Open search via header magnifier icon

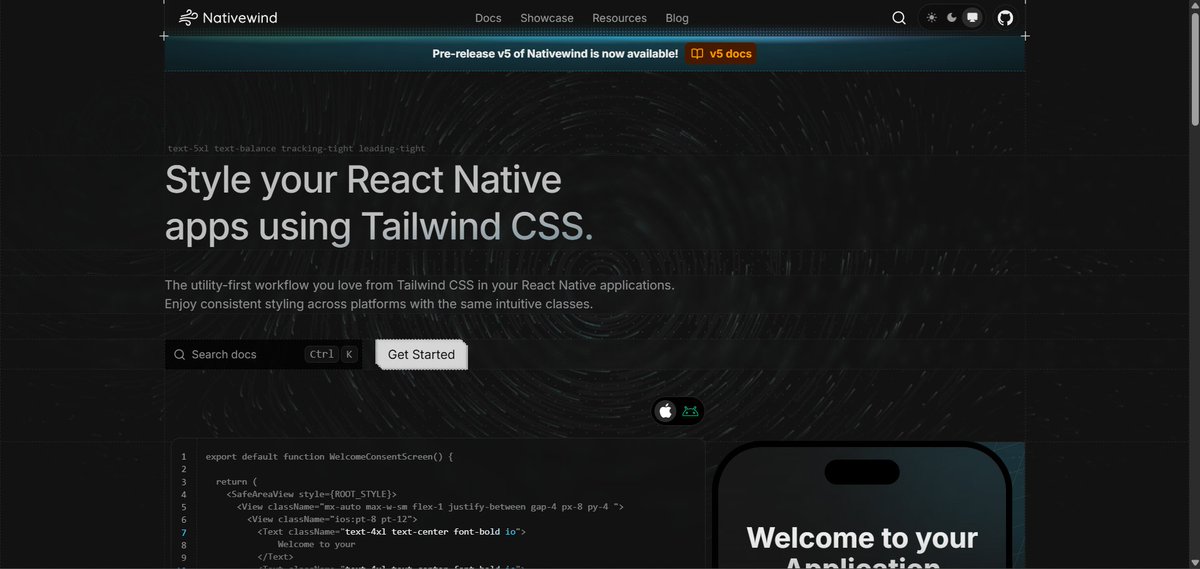click(x=899, y=18)
